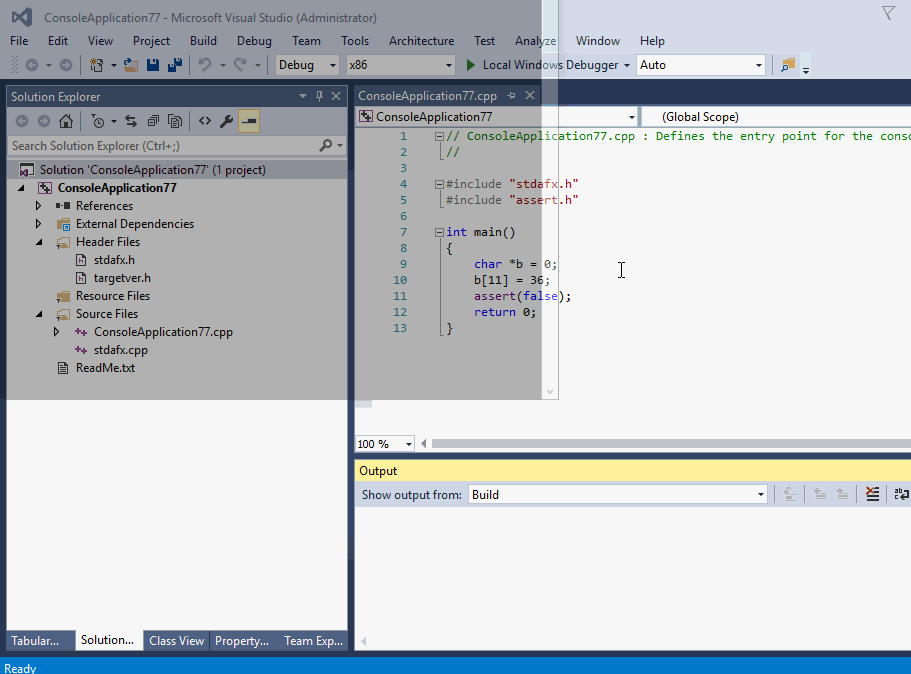Toggle Show All Files in Solution Explorer
This screenshot has height=674, width=911.
175,121
